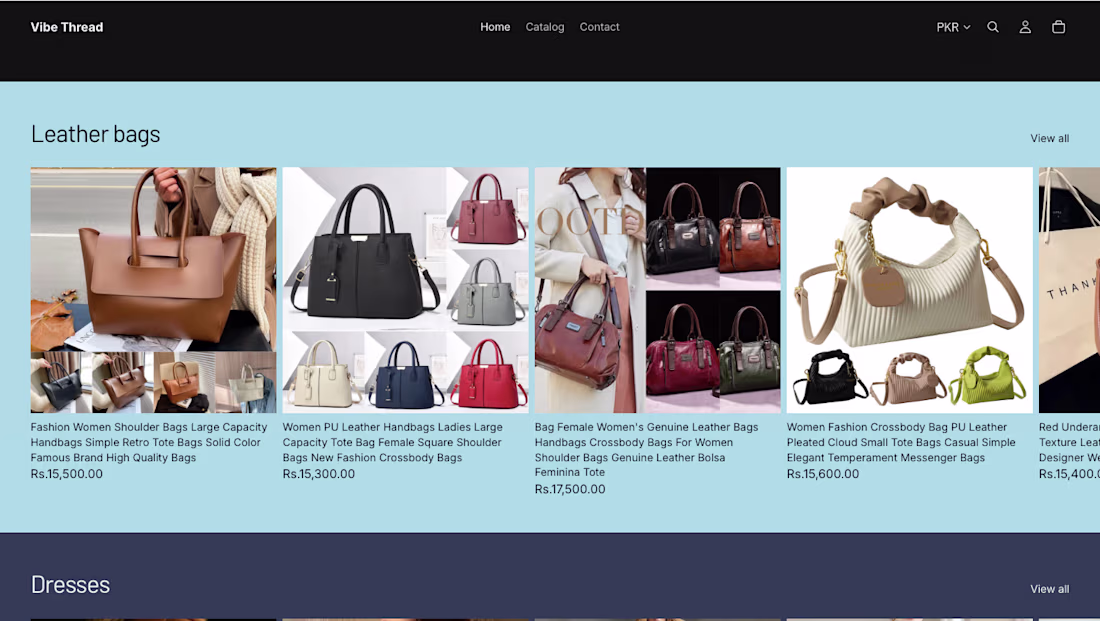Click the price Rs.15,300.00
Screen dimensions: 1100x621
tap(318, 474)
